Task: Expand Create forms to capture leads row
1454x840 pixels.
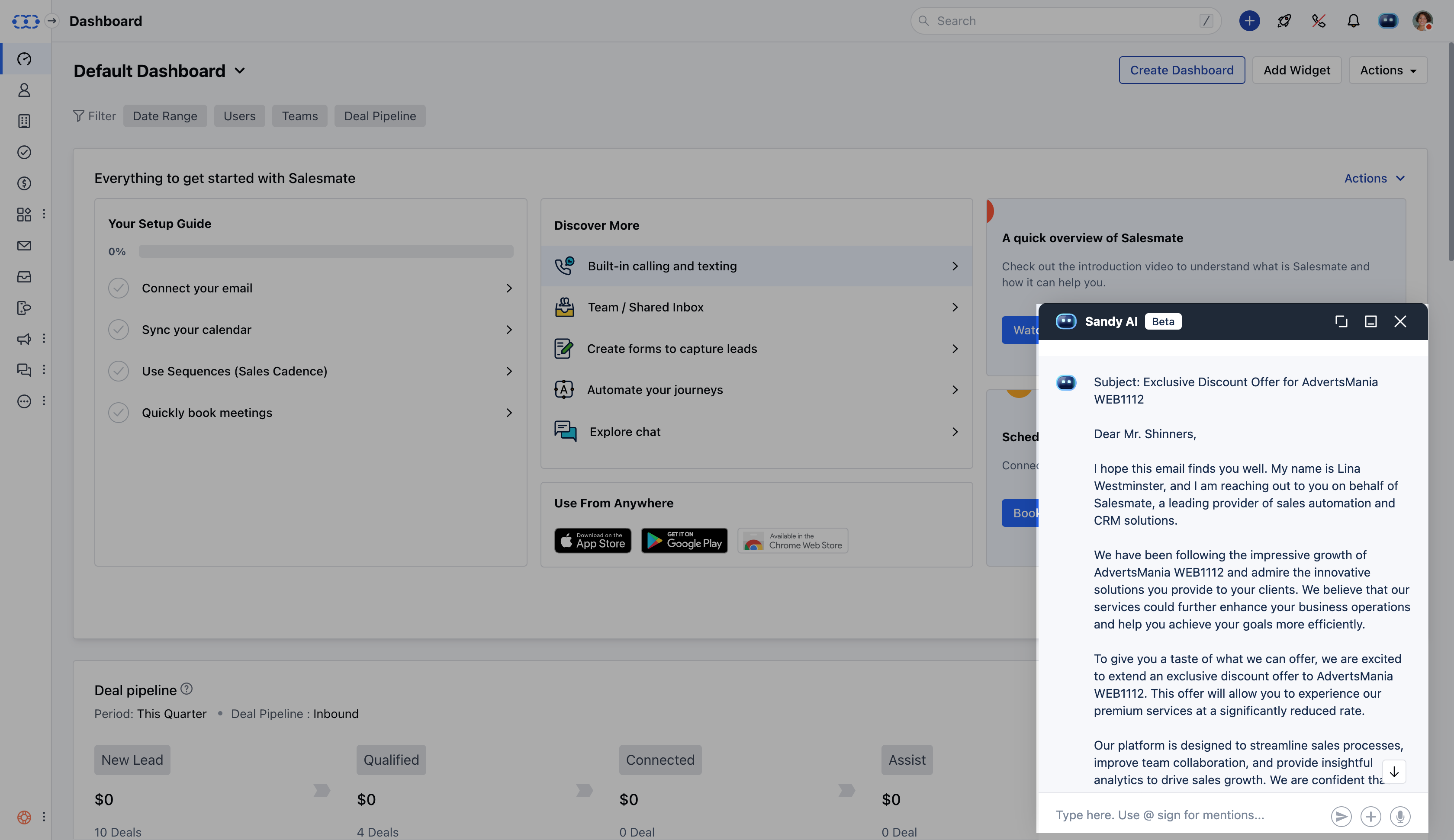Action: click(x=756, y=349)
